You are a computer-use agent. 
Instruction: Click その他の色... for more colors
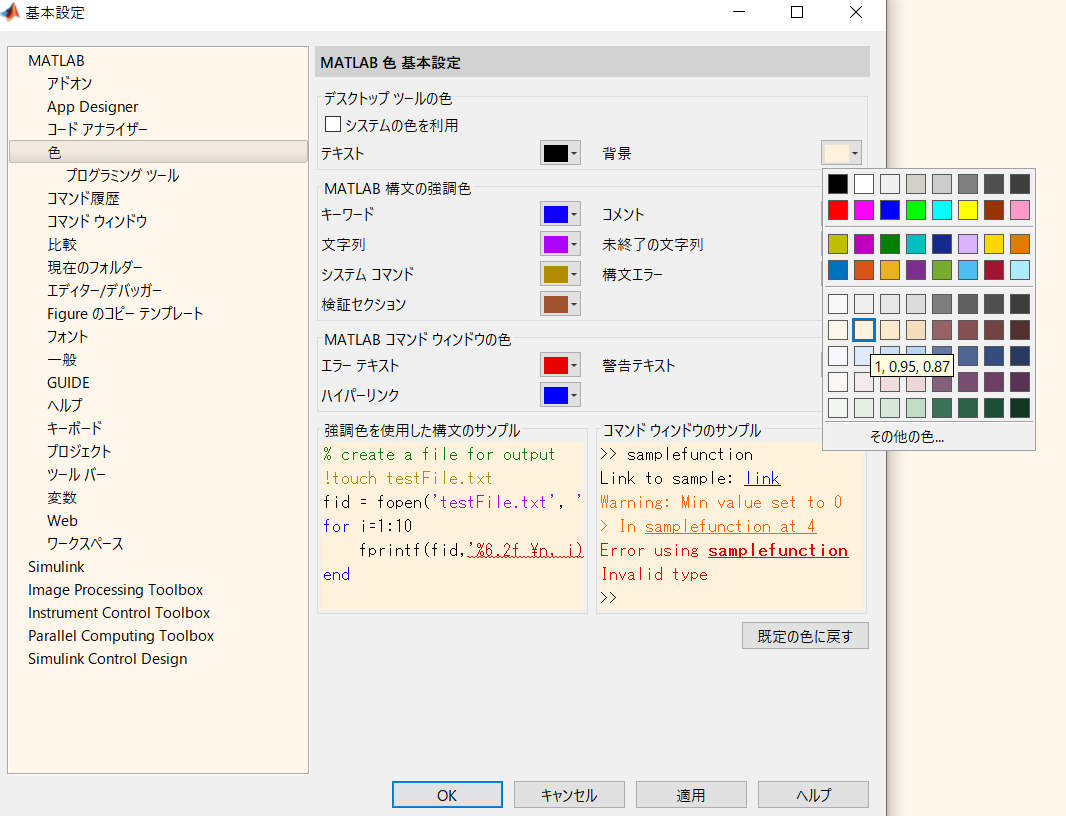tap(908, 437)
